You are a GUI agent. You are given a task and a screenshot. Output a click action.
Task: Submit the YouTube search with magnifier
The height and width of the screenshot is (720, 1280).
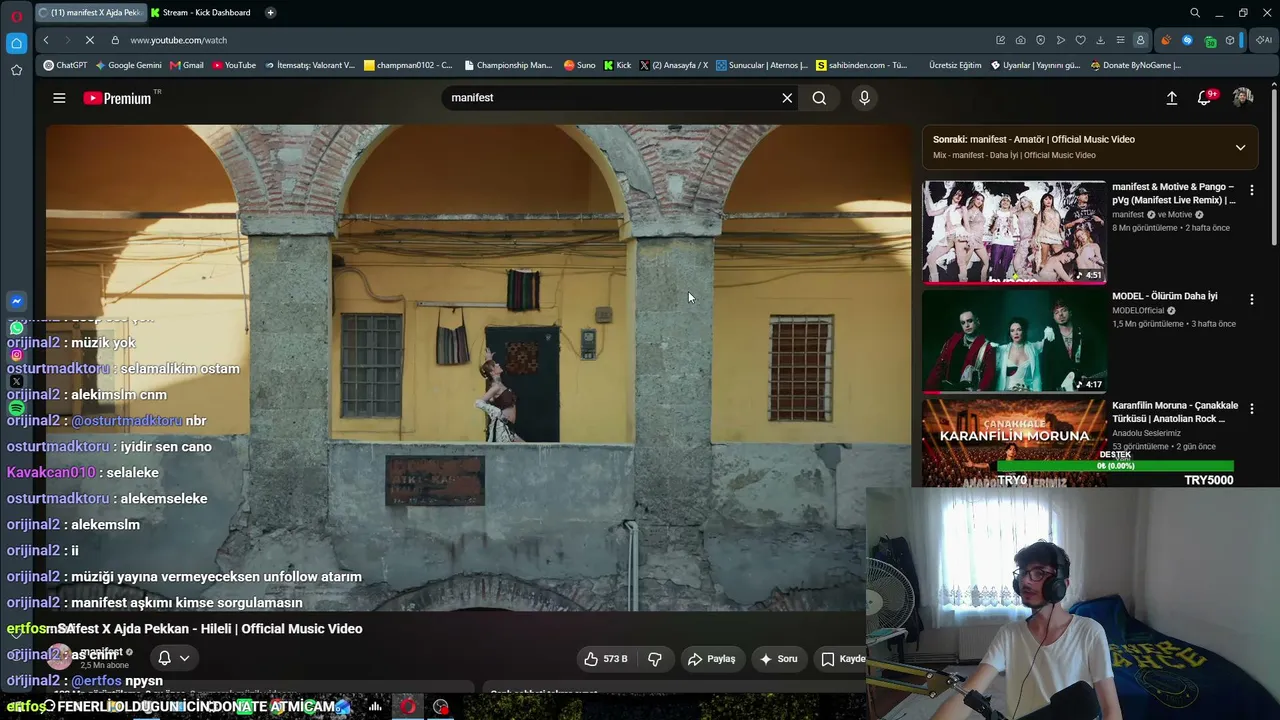click(x=819, y=98)
